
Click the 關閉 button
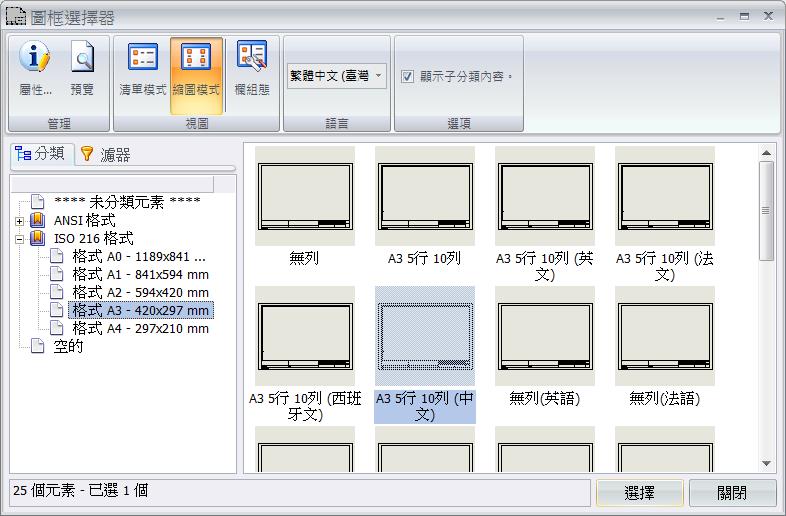732,493
